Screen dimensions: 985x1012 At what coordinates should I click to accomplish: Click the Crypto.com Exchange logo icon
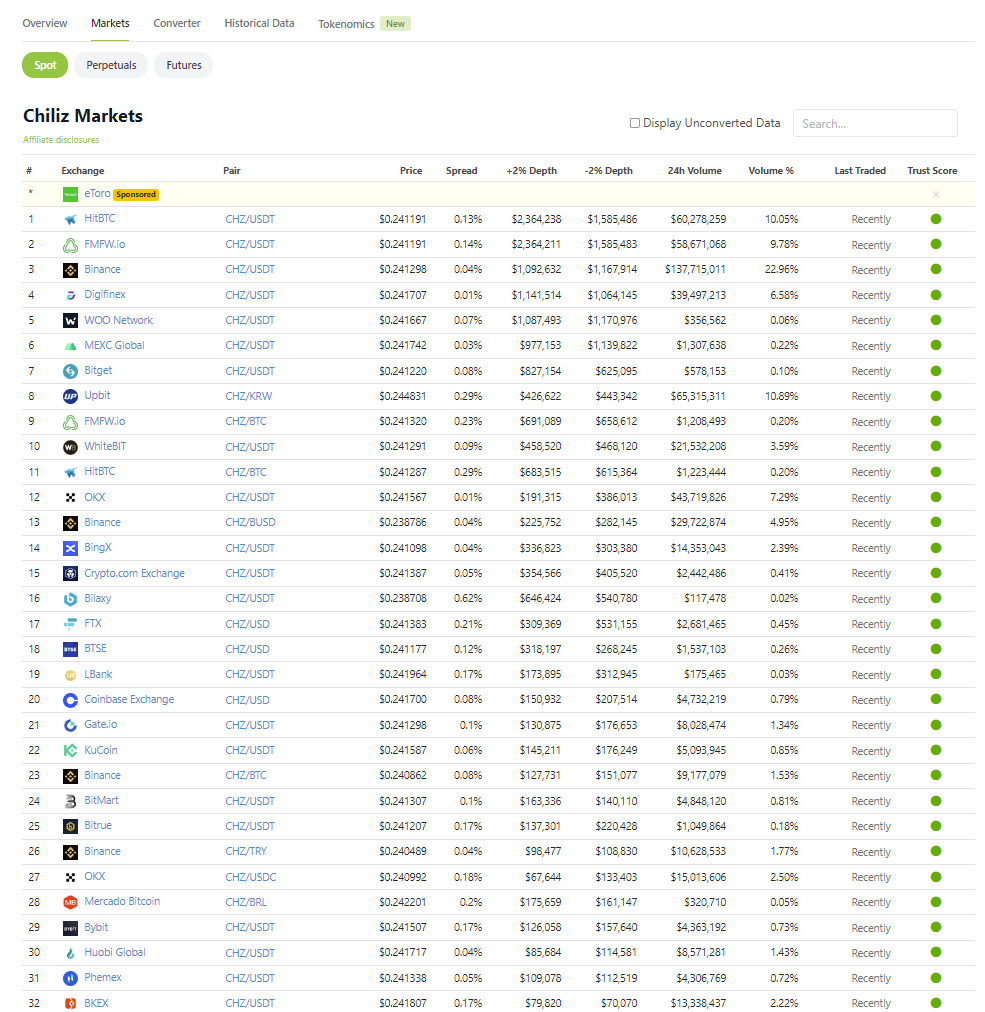[x=70, y=573]
